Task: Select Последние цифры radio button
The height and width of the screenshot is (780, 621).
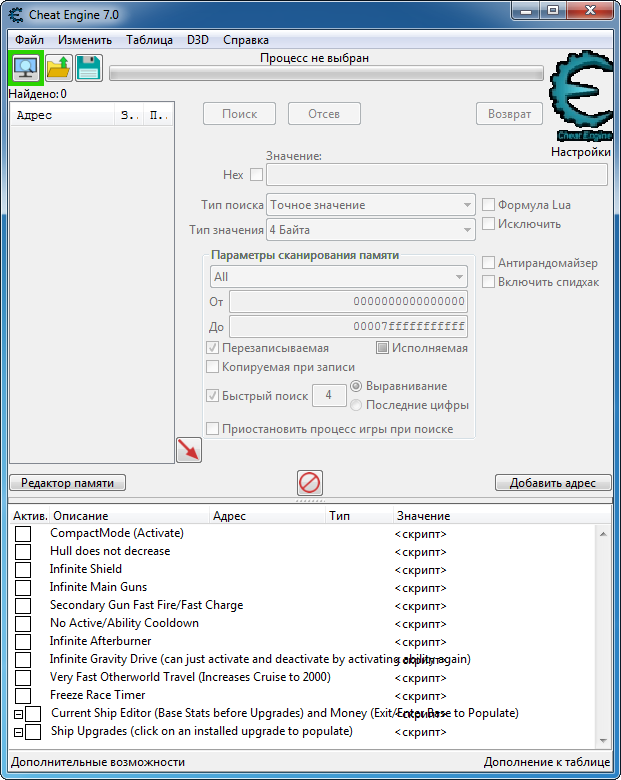Action: click(x=356, y=405)
